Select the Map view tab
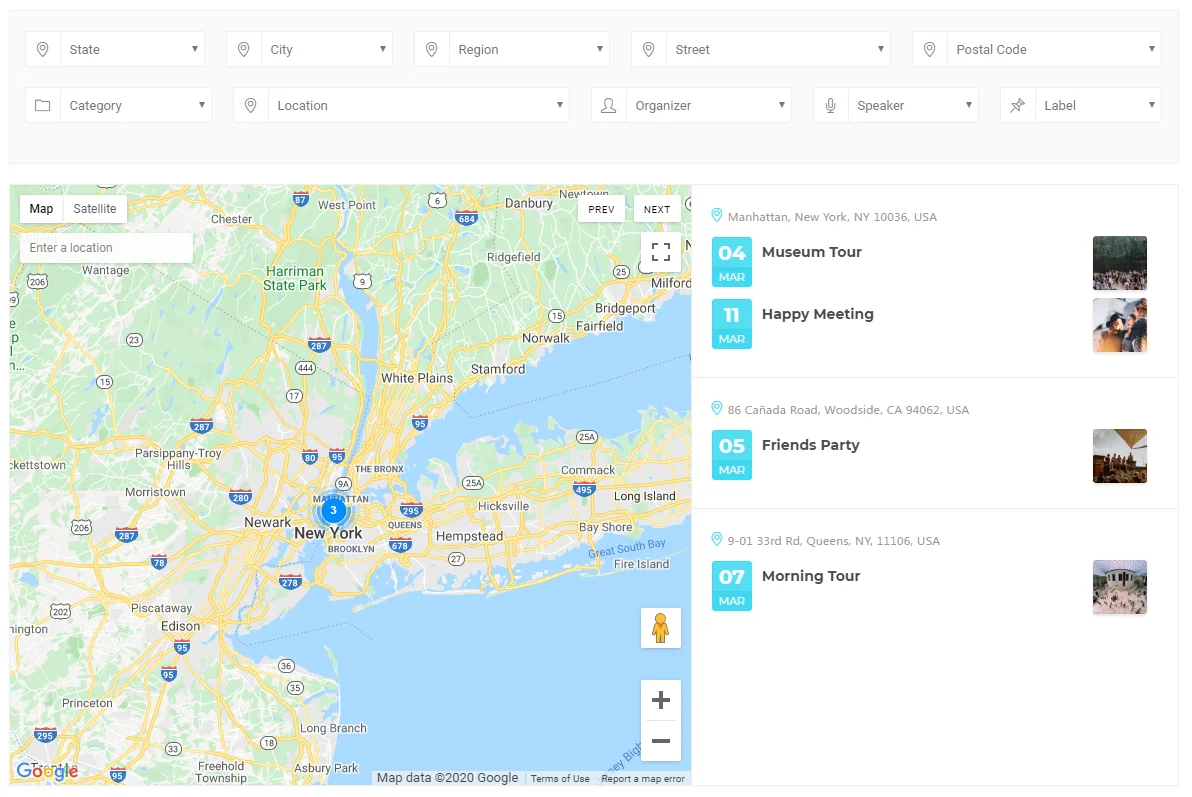Viewport: 1192px width, 797px height. click(x=41, y=209)
